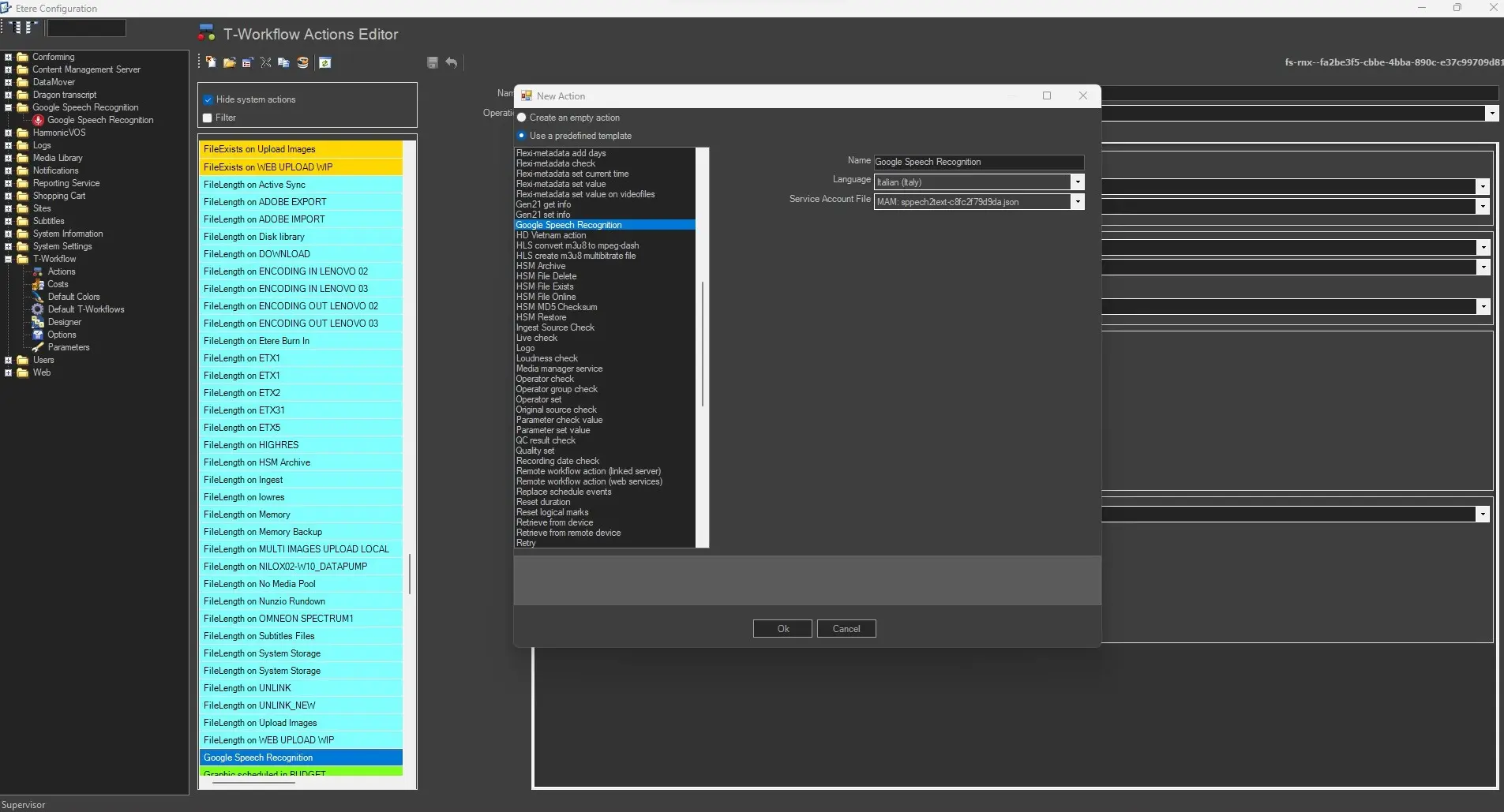Click the copy documents toolbar icon

[283, 62]
